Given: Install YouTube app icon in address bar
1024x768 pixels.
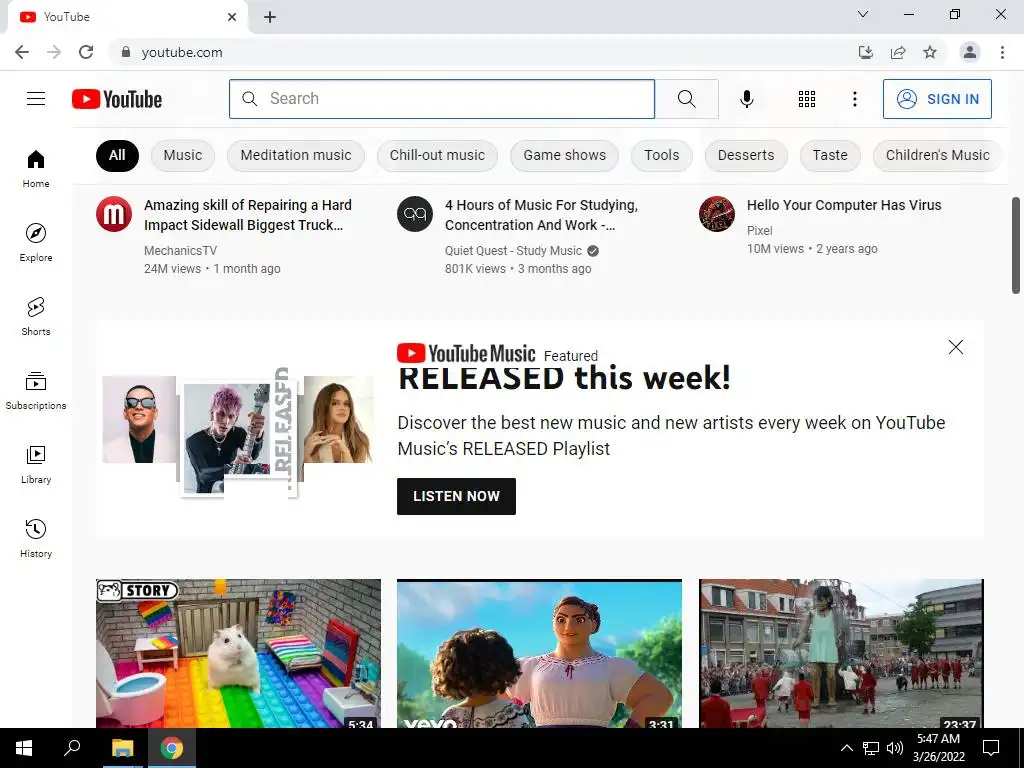Looking at the screenshot, I should tap(865, 52).
